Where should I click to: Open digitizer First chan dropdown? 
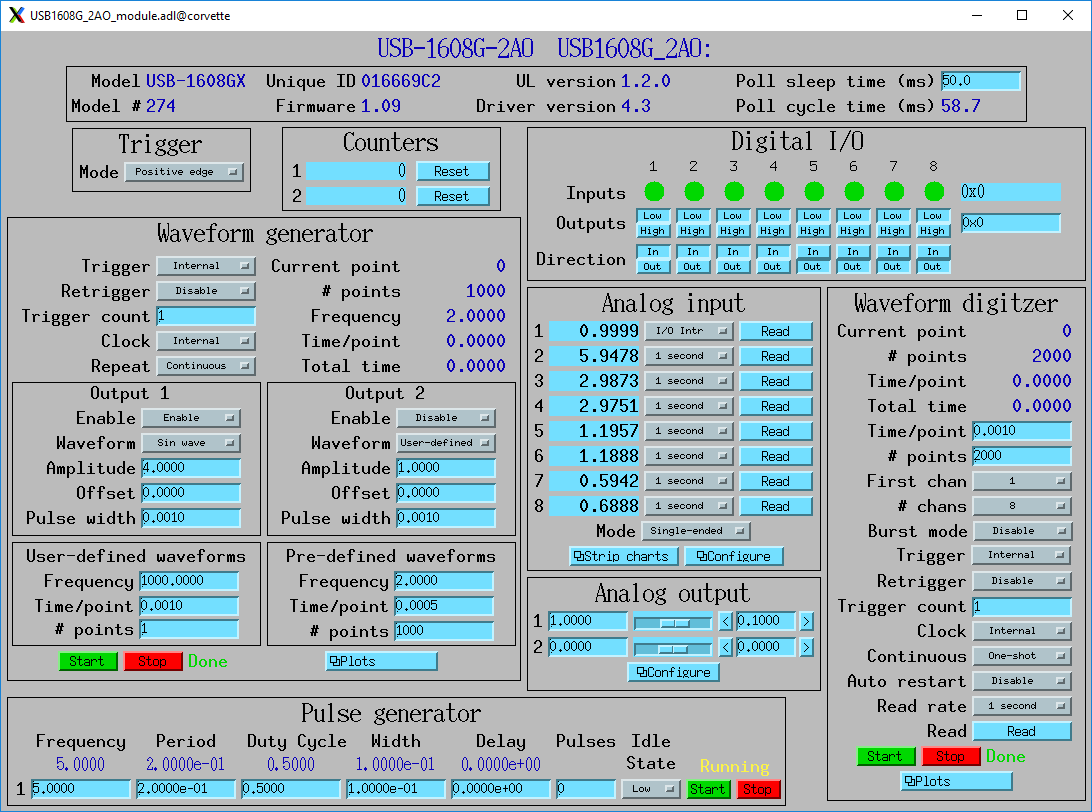click(1022, 481)
